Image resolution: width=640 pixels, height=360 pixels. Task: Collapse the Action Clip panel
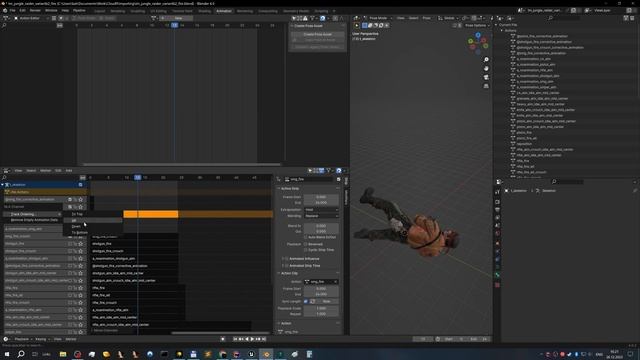(x=279, y=273)
